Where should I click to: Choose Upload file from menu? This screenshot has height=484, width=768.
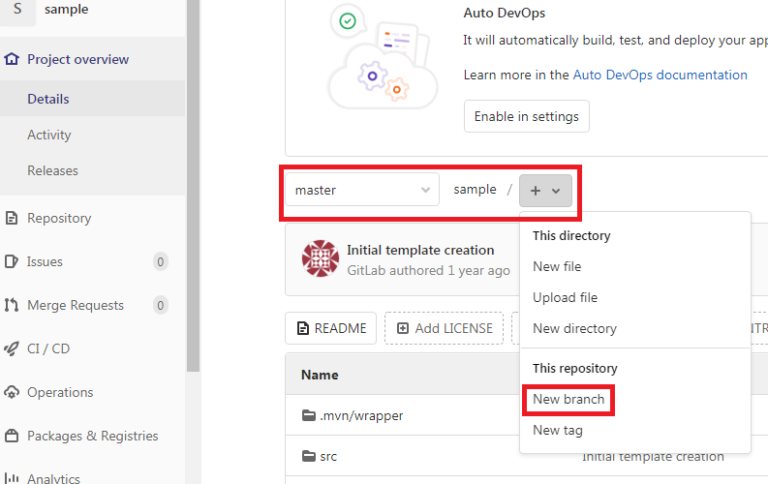[565, 297]
